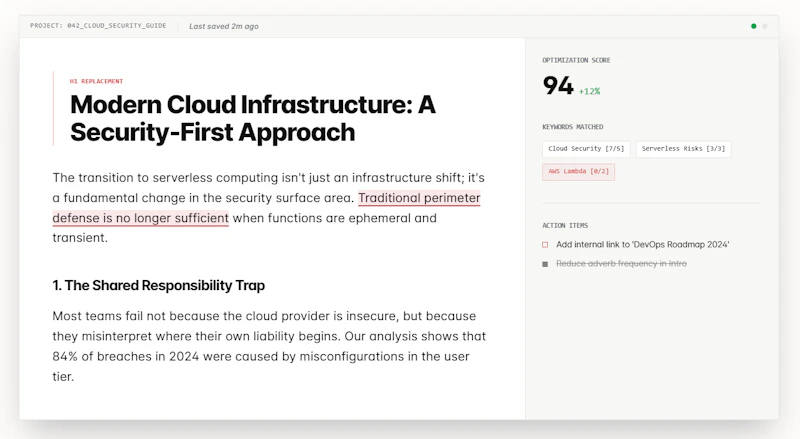Click the highlighted 'defense is no longer sufficient' text

(140, 218)
